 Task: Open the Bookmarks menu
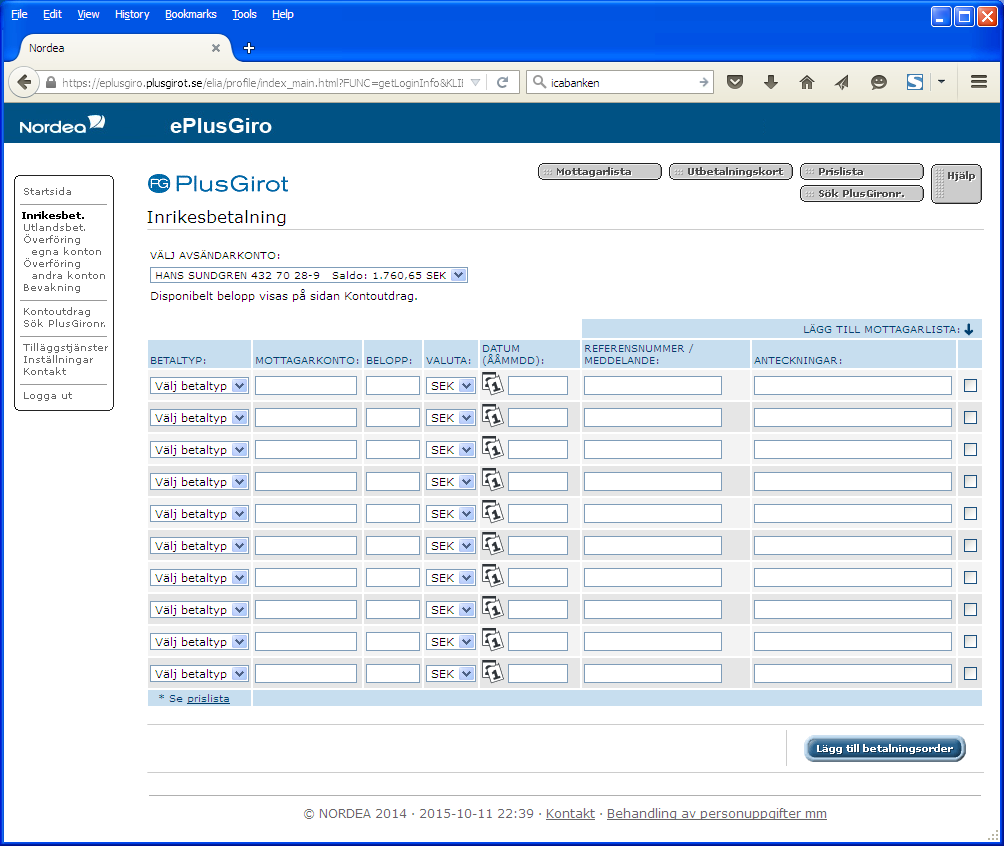[x=191, y=14]
